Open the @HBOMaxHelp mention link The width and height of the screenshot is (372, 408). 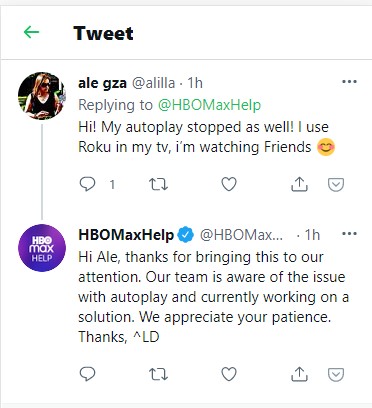209,105
